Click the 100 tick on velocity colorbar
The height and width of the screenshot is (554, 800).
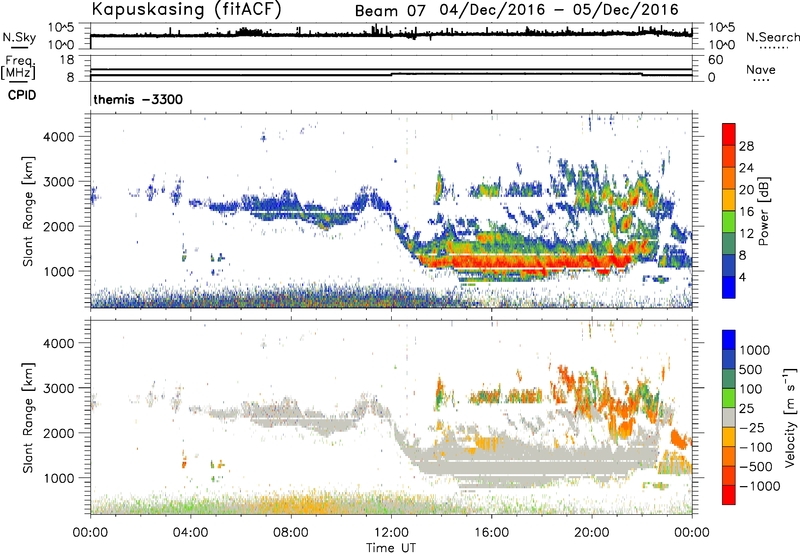pos(751,389)
